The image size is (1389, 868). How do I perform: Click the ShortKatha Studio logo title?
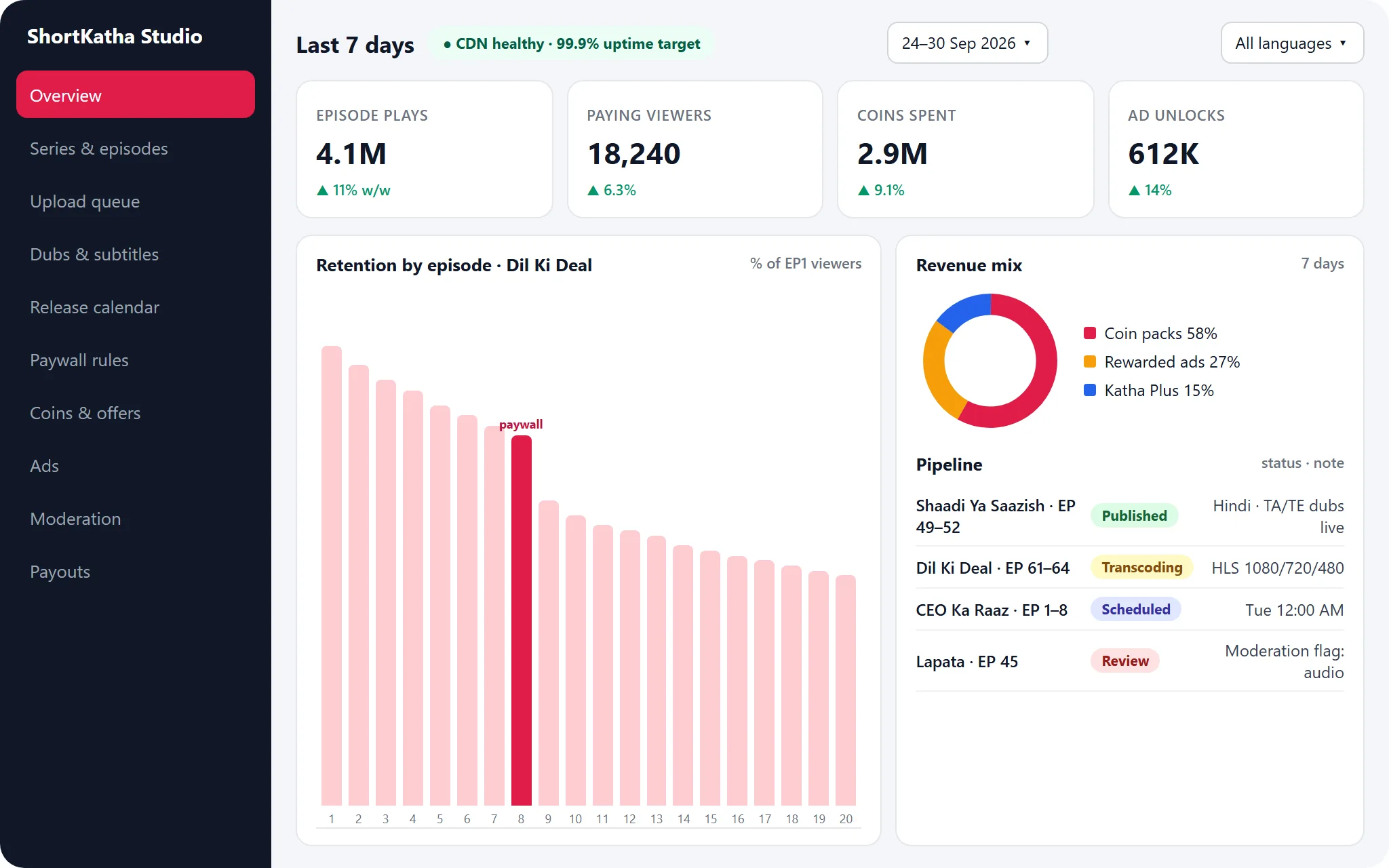click(115, 36)
